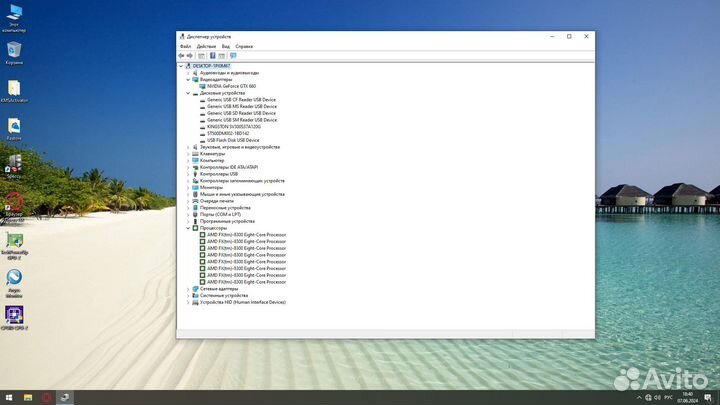Collapse the Видеоадаптеры category
Viewport: 720px width, 405px height.
click(x=188, y=79)
